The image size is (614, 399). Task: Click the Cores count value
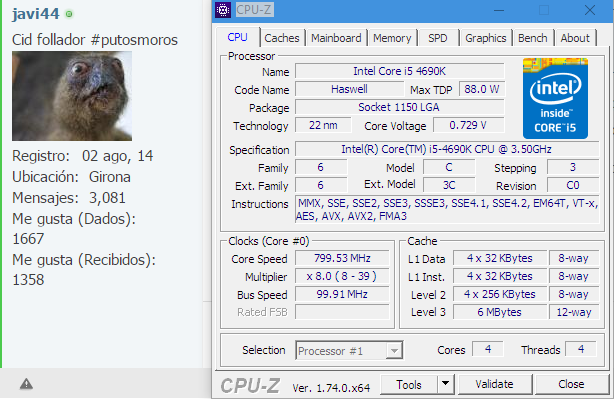(488, 349)
